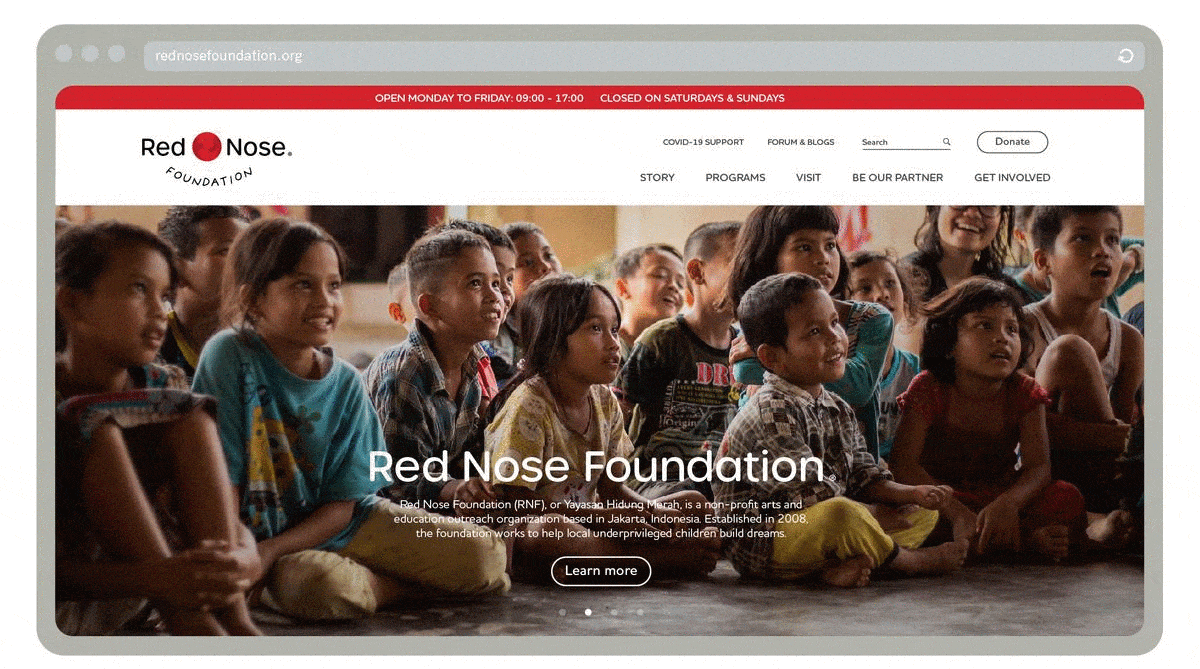
Task: Select the active second carousel dot
Action: (588, 612)
